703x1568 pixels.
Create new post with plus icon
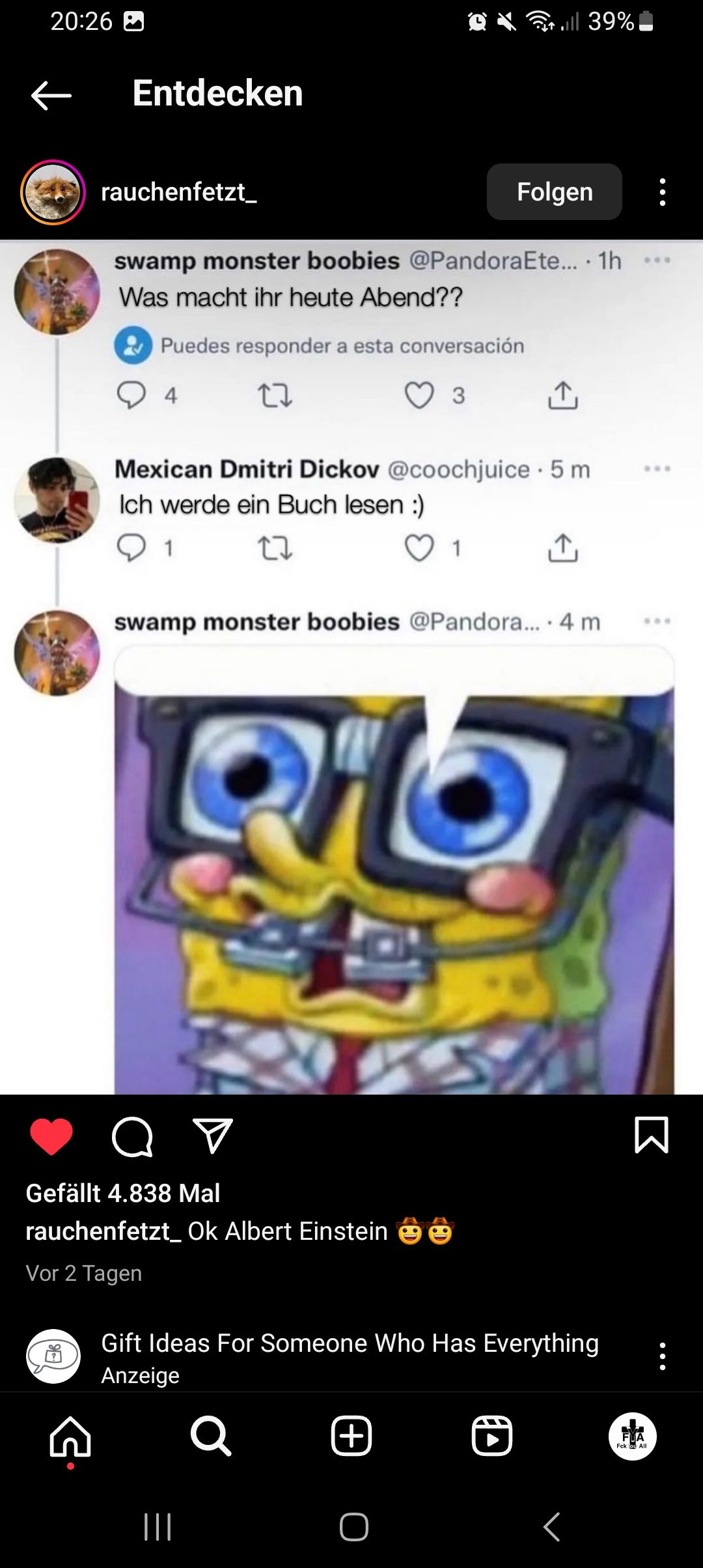point(351,1436)
